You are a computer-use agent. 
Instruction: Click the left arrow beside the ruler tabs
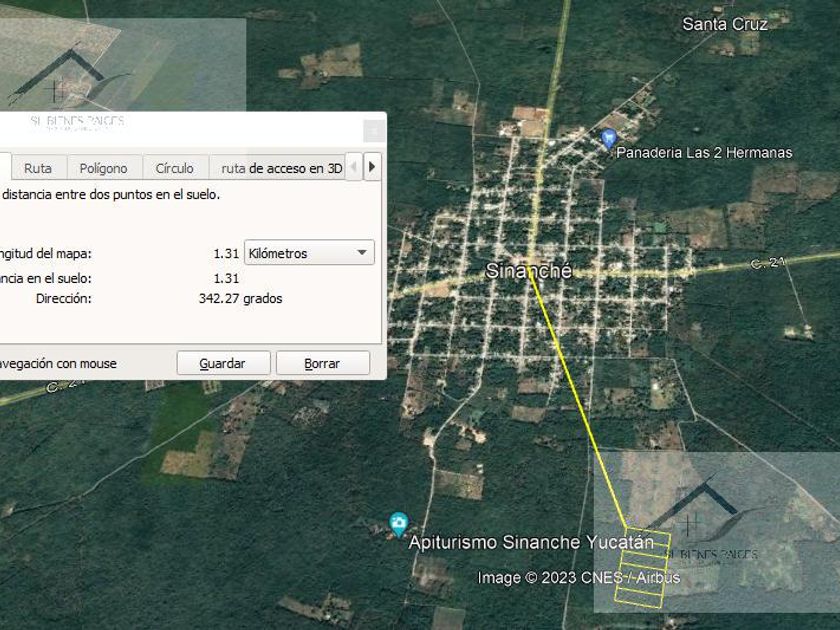click(353, 167)
